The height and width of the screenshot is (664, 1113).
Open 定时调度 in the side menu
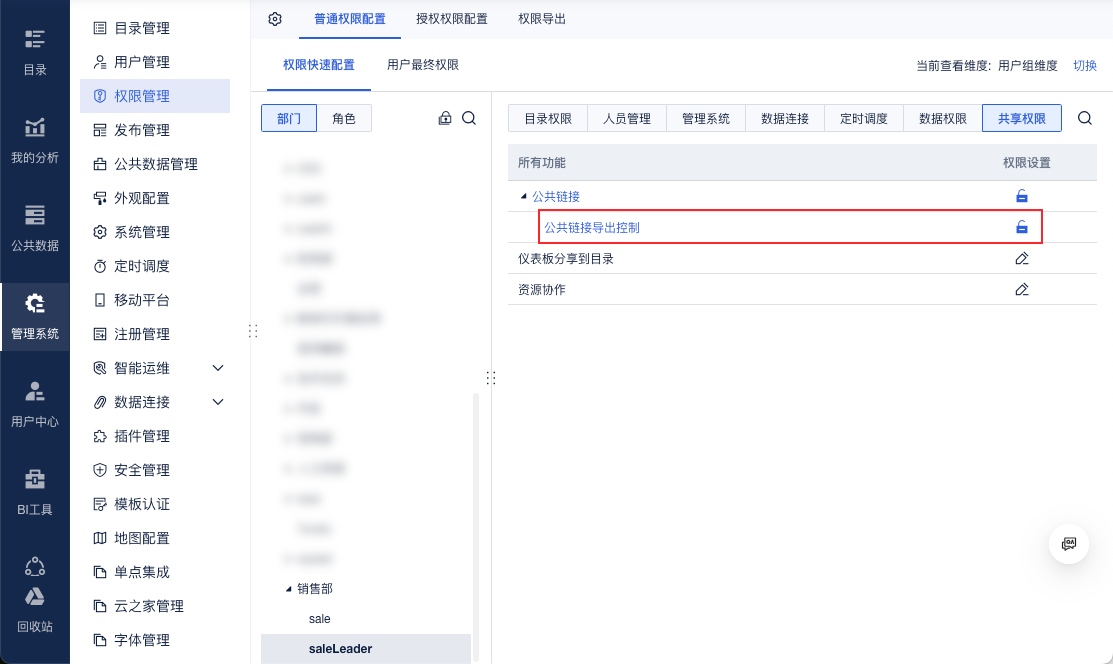click(x=155, y=266)
